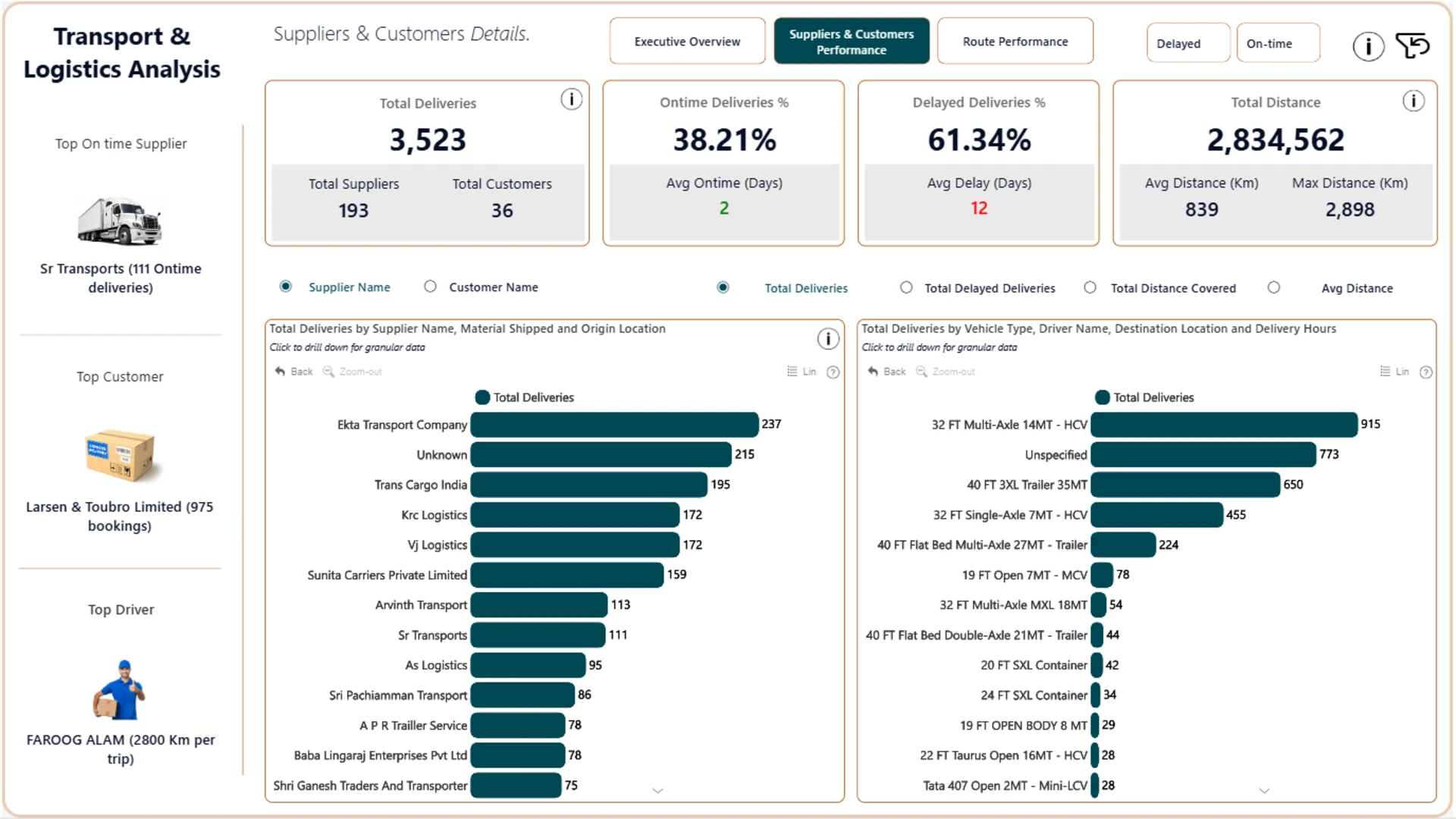Click the delivery driver image under Top Driver
1456x819 pixels.
pos(120,689)
